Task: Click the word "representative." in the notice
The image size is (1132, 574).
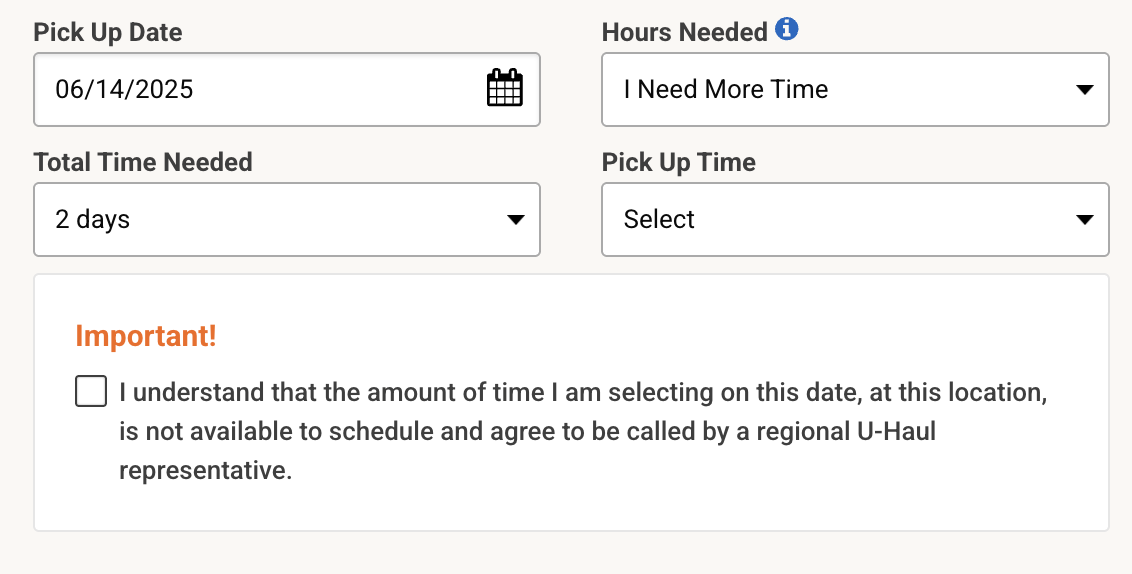Action: click(x=206, y=470)
